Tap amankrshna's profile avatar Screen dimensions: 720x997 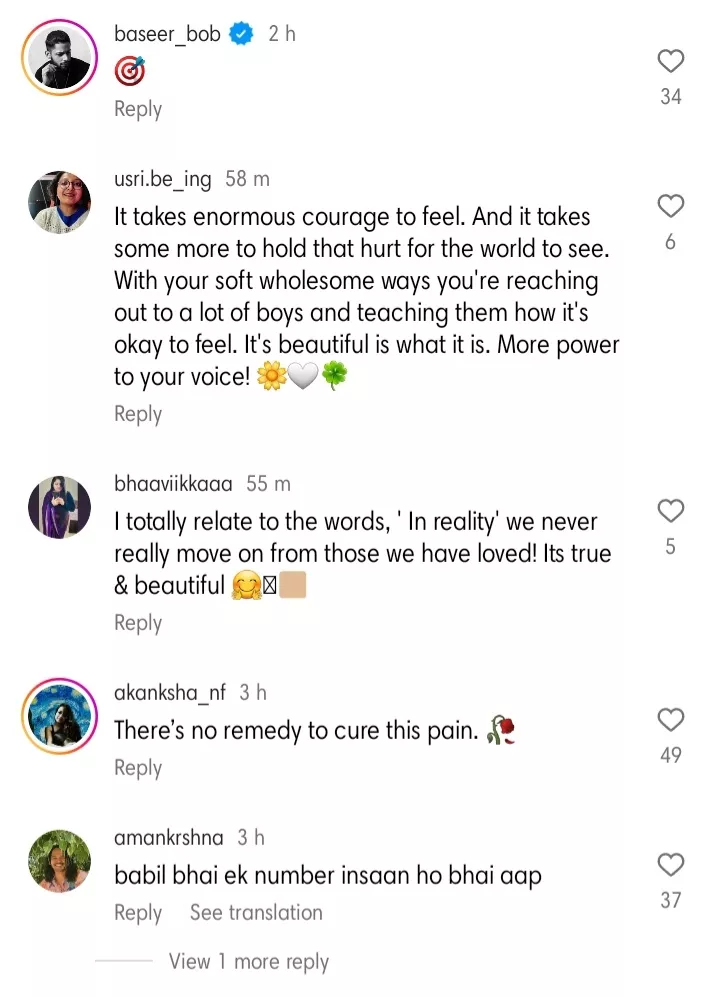coord(59,861)
